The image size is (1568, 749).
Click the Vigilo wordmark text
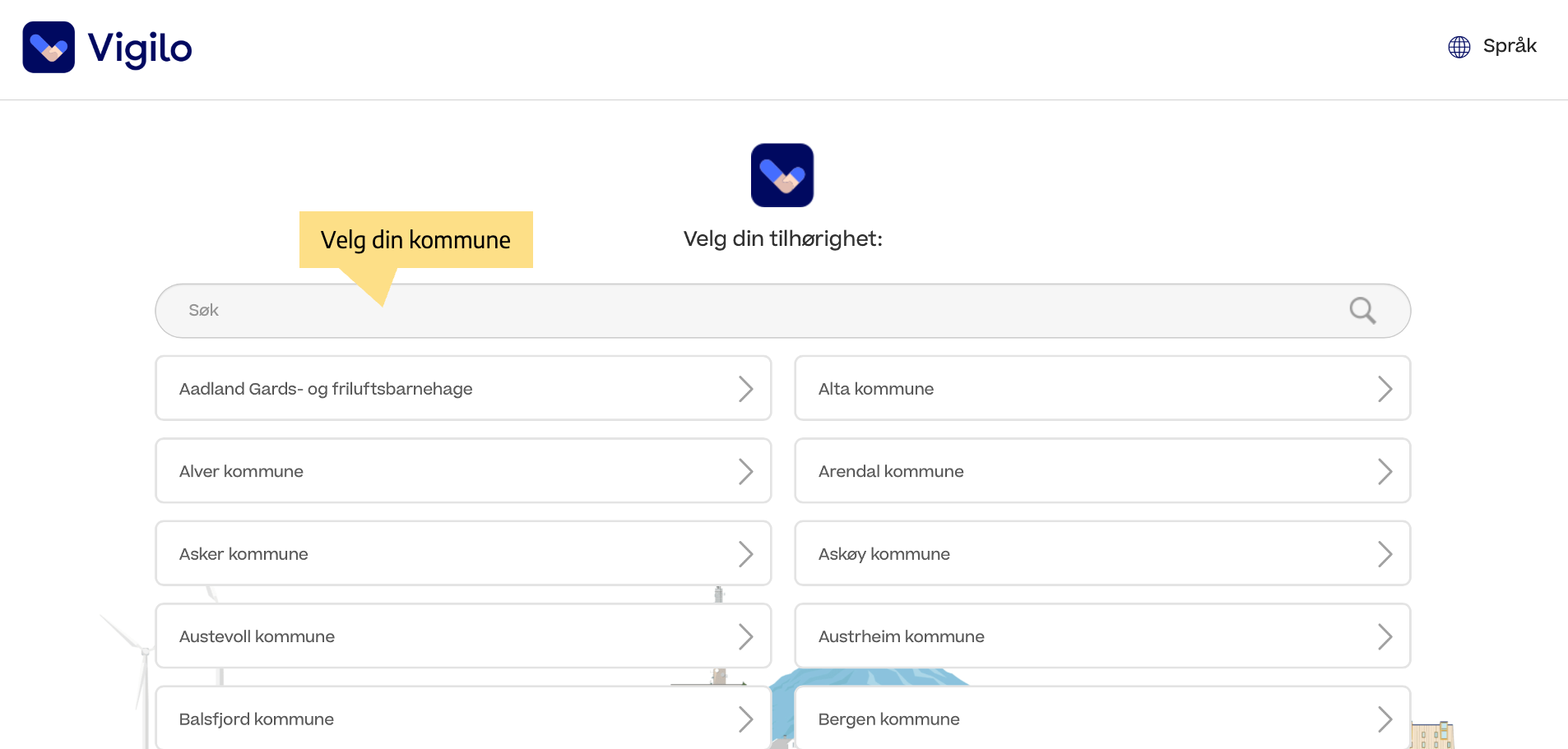(140, 49)
